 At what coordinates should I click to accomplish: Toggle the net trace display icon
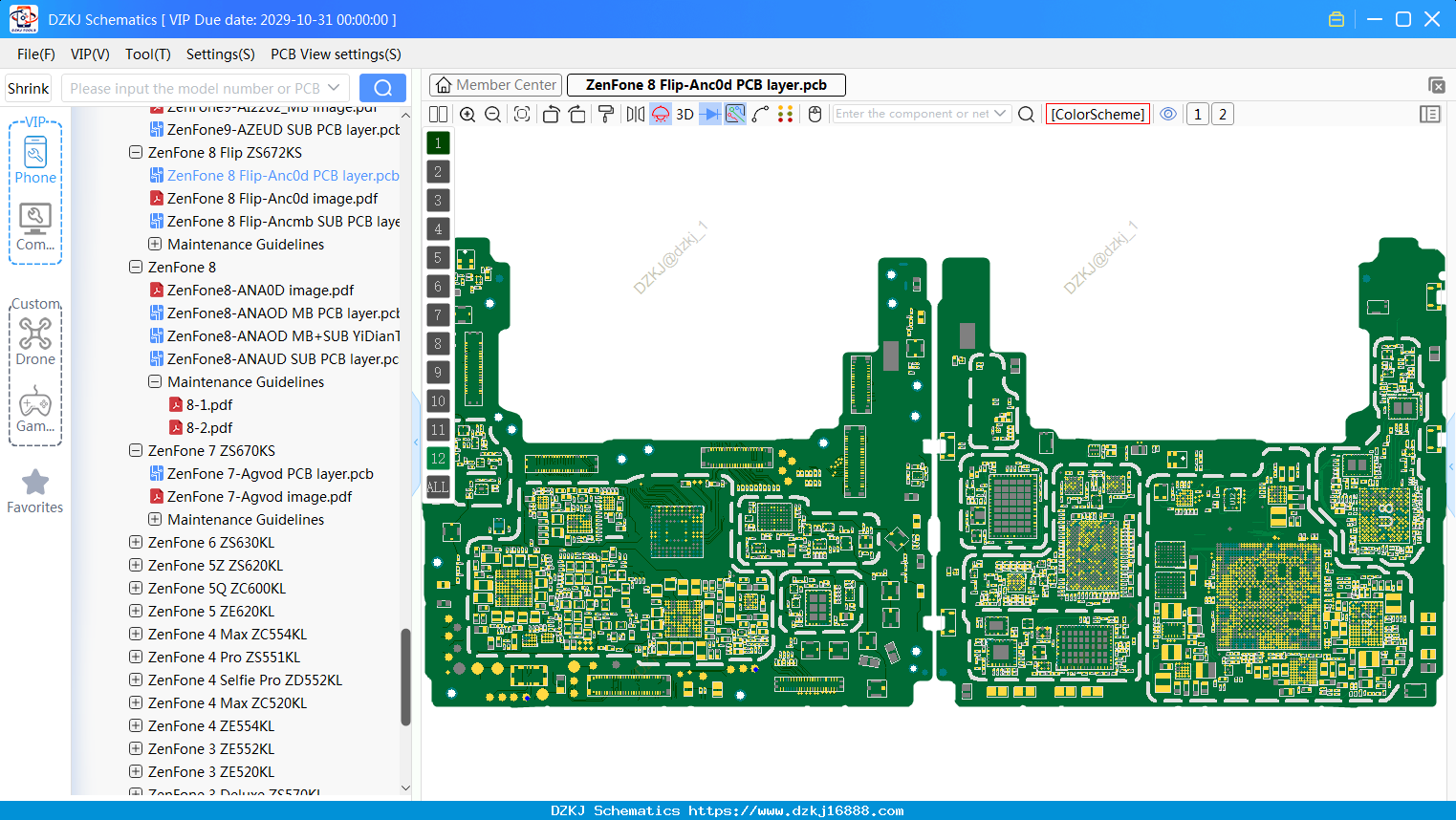[x=735, y=114]
